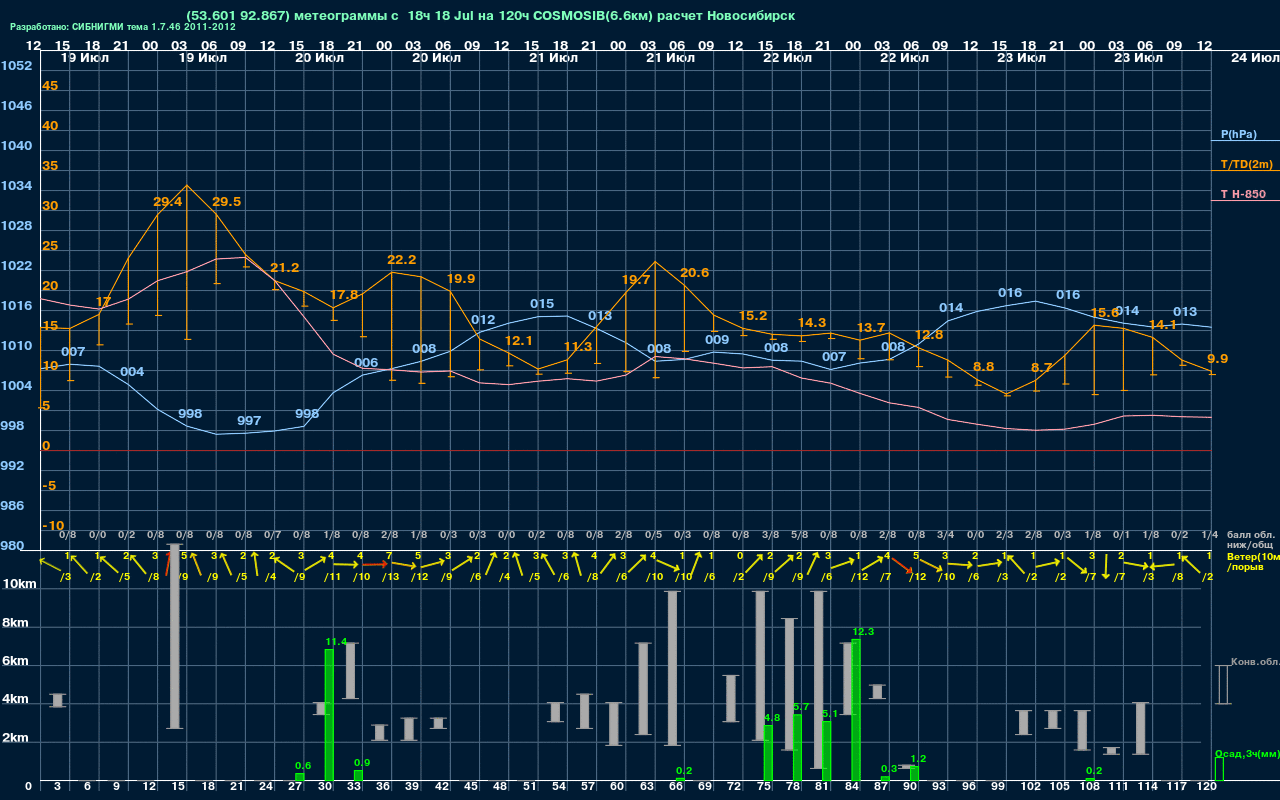Click the 14.1 temperature value

1163,325
